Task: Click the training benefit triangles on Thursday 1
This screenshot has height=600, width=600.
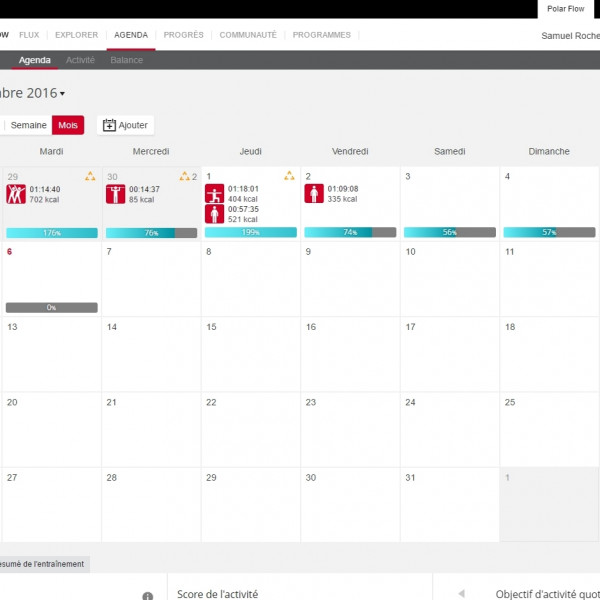Action: point(289,177)
